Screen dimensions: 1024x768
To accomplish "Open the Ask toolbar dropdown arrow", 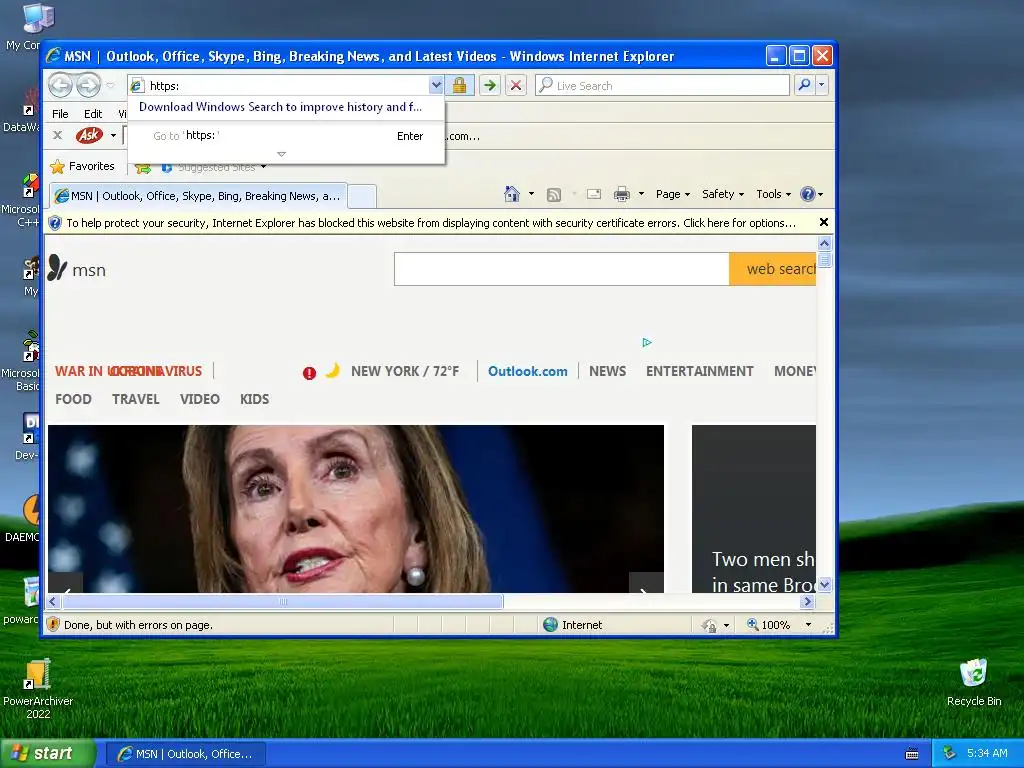I will click(x=113, y=136).
